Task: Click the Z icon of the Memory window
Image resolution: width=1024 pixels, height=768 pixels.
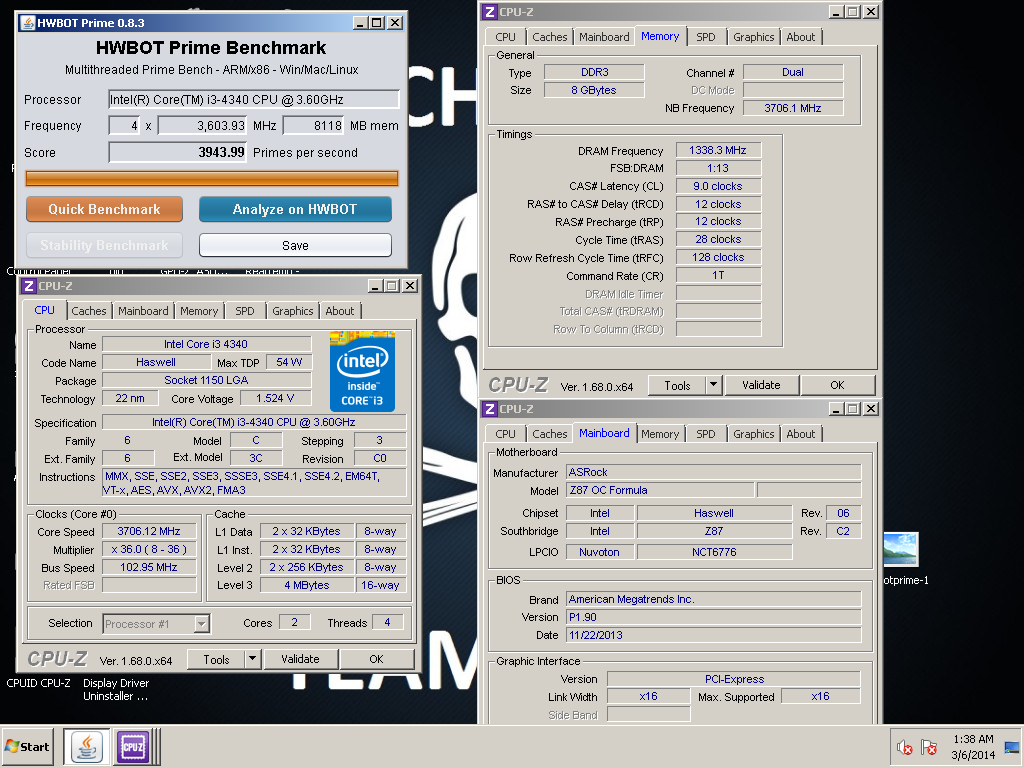Action: click(x=490, y=12)
